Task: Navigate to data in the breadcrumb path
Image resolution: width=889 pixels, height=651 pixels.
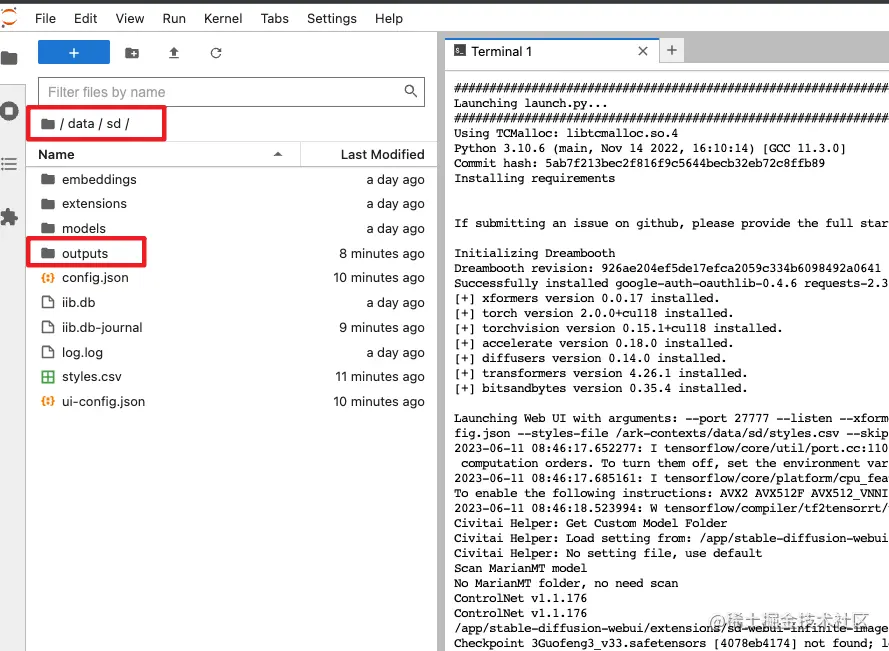Action: pyautogui.click(x=81, y=124)
